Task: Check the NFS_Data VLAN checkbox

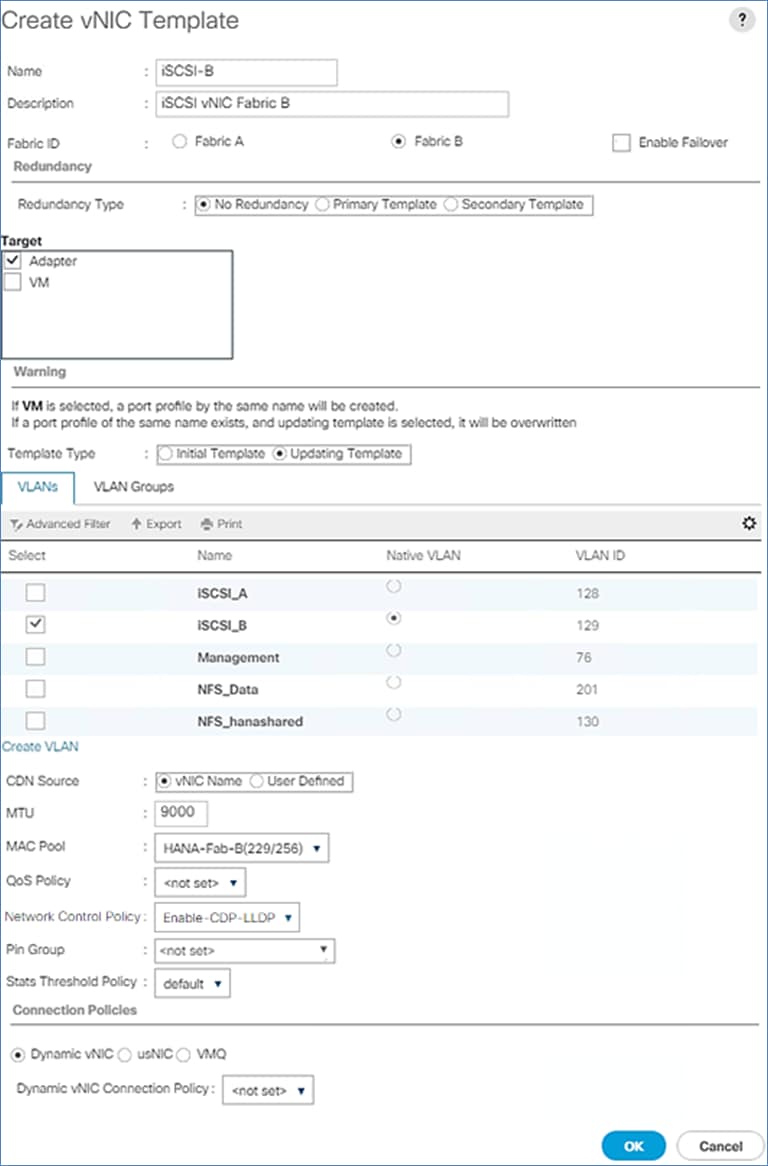Action: (x=35, y=689)
